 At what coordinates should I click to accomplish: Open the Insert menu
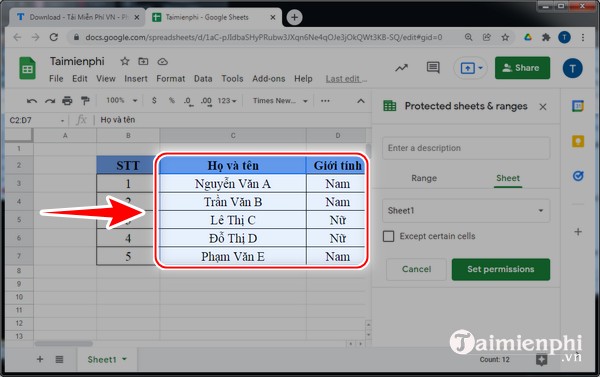click(136, 79)
